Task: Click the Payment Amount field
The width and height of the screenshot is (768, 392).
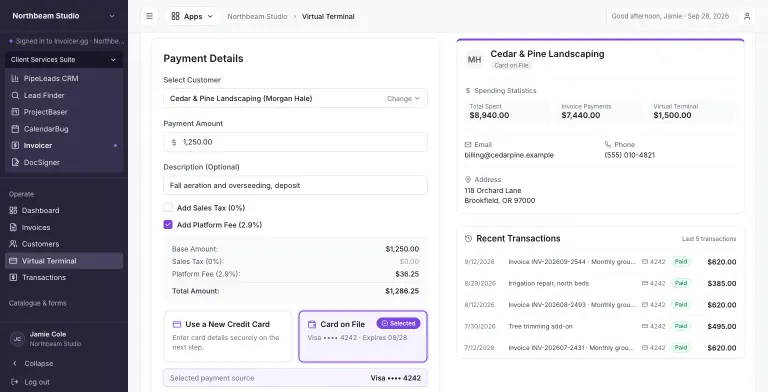Action: pos(295,142)
